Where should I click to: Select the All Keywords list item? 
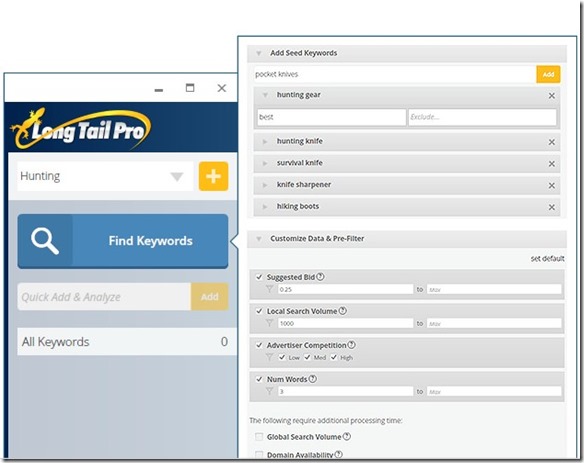[x=127, y=342]
